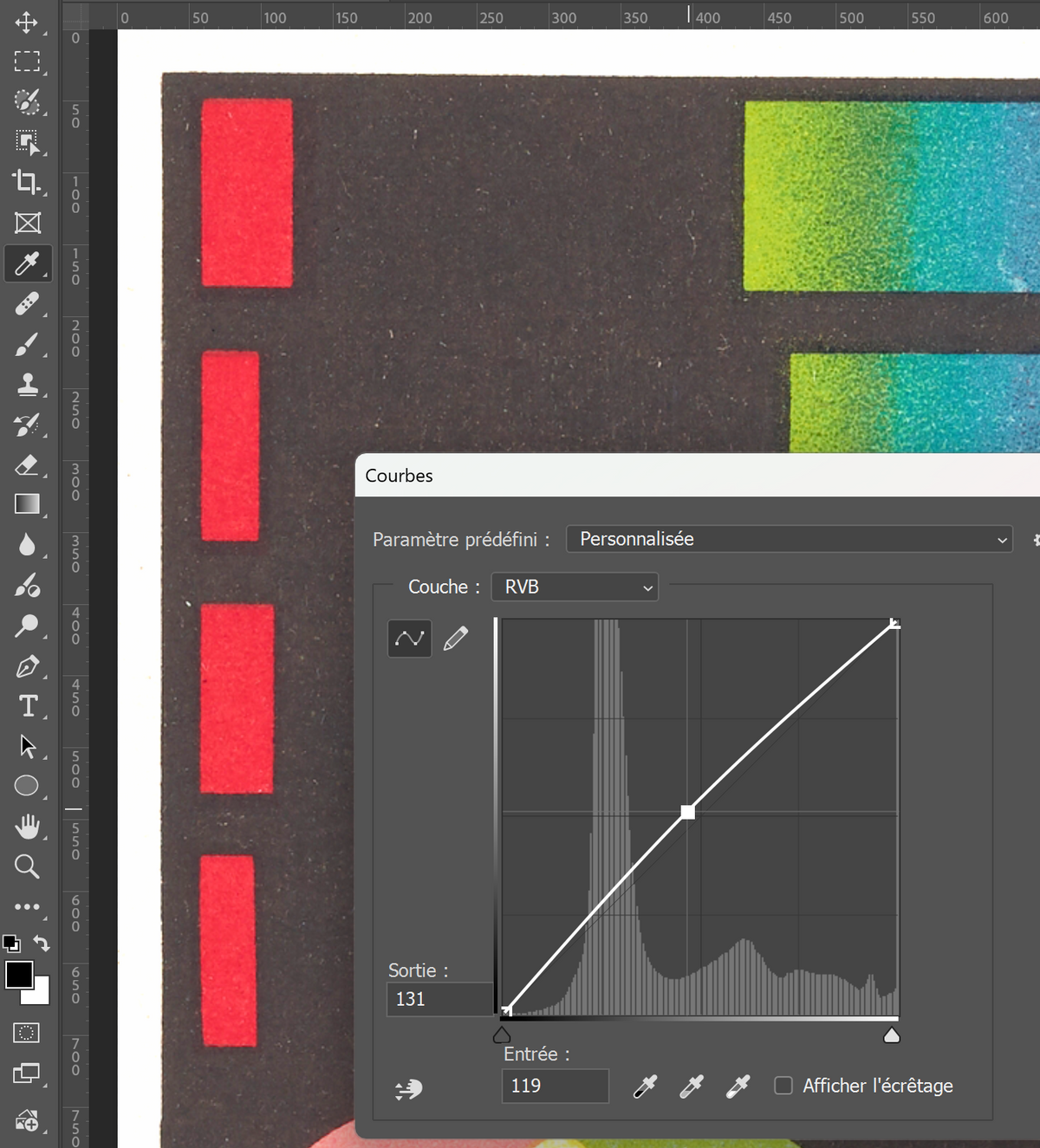Select the Rectangular Marquee tool
The image size is (1040, 1148).
(x=27, y=62)
